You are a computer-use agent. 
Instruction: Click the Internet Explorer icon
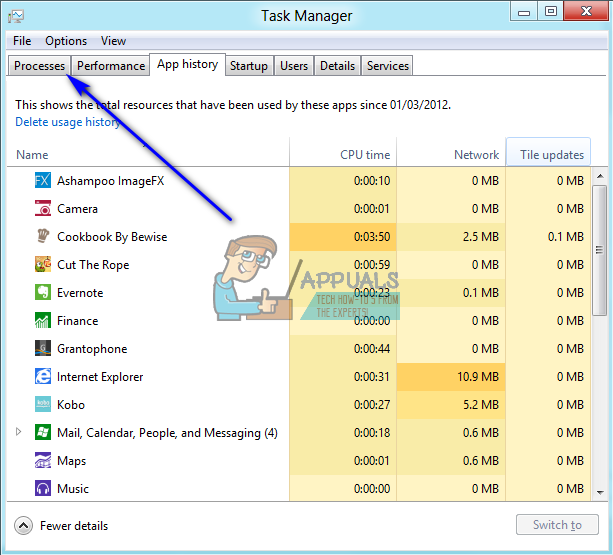click(x=43, y=376)
